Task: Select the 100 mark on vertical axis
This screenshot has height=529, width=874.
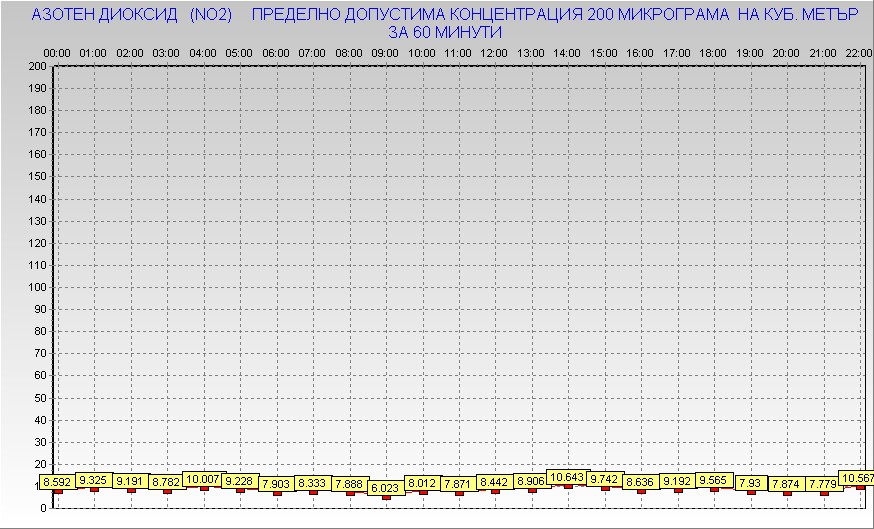Action: (x=37, y=287)
